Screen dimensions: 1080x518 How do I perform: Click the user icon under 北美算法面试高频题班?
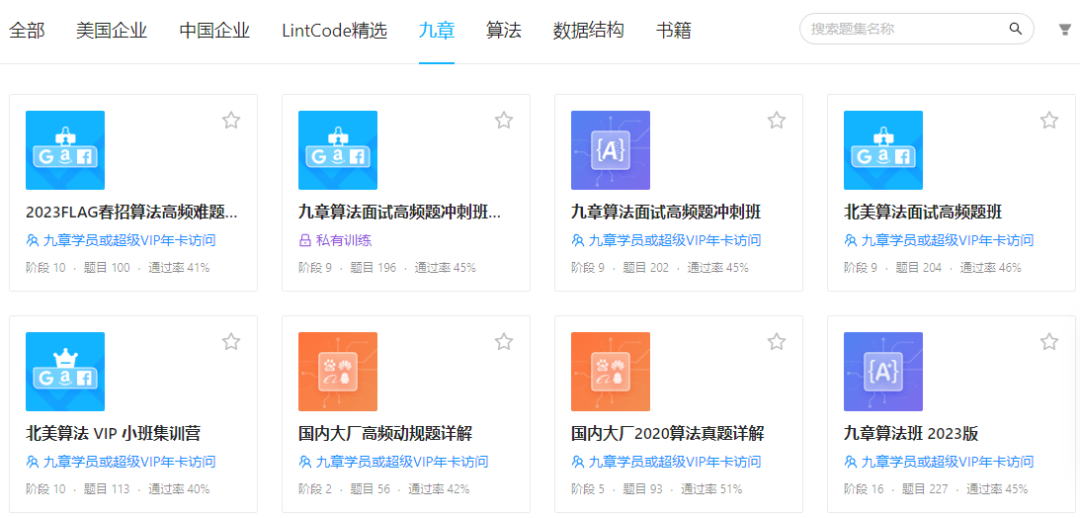851,240
